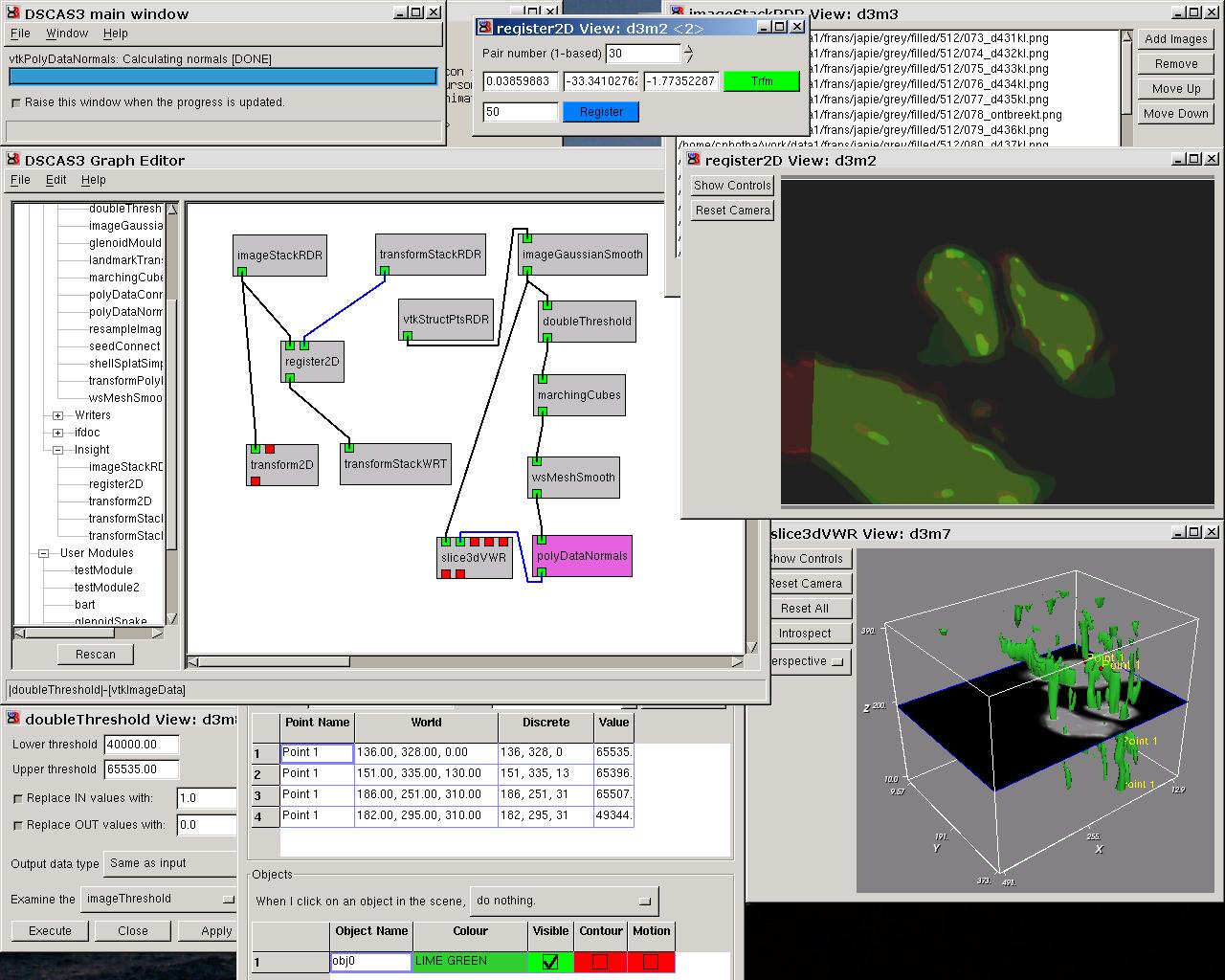Open the Output data type dropdown

(x=170, y=863)
